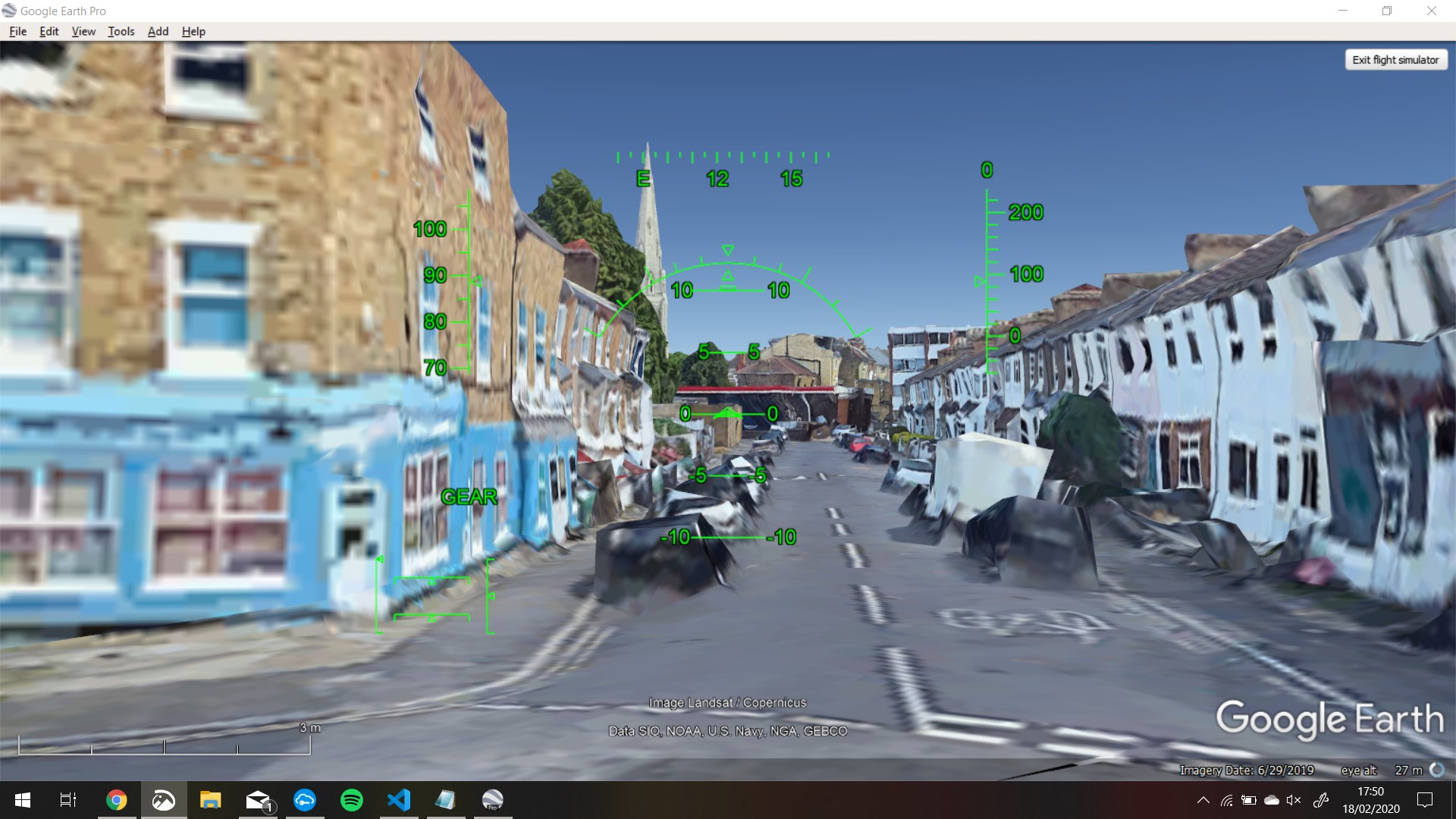Open the Wi-Fi network tray icon
1456x819 pixels.
(1226, 800)
